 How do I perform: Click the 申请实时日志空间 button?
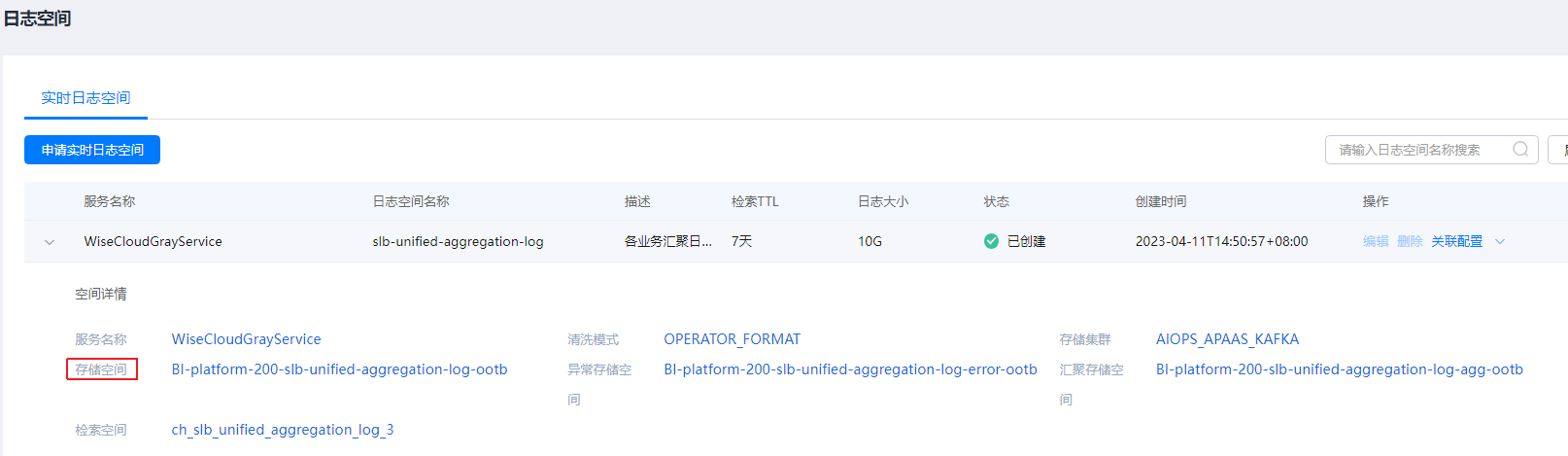[92, 150]
